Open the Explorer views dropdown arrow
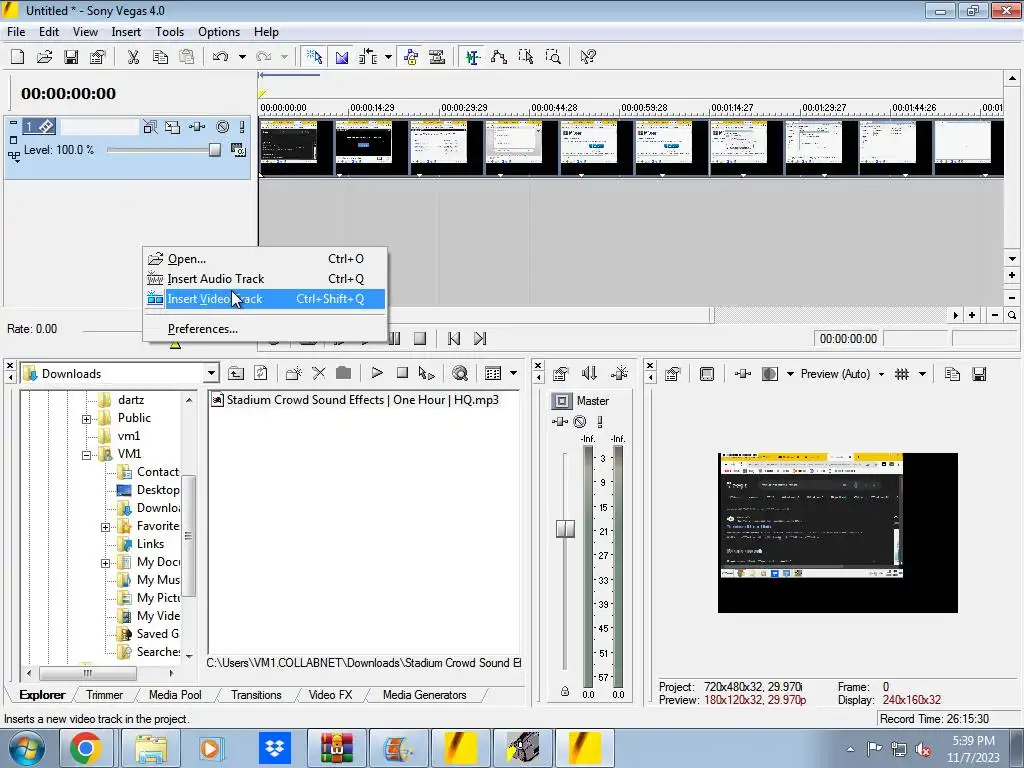Image resolution: width=1024 pixels, height=768 pixels. coord(513,373)
